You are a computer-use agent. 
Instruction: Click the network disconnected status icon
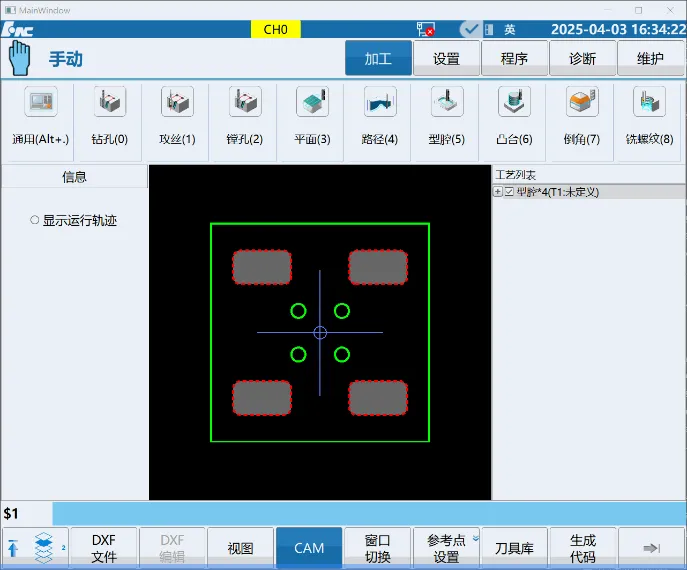[425, 29]
